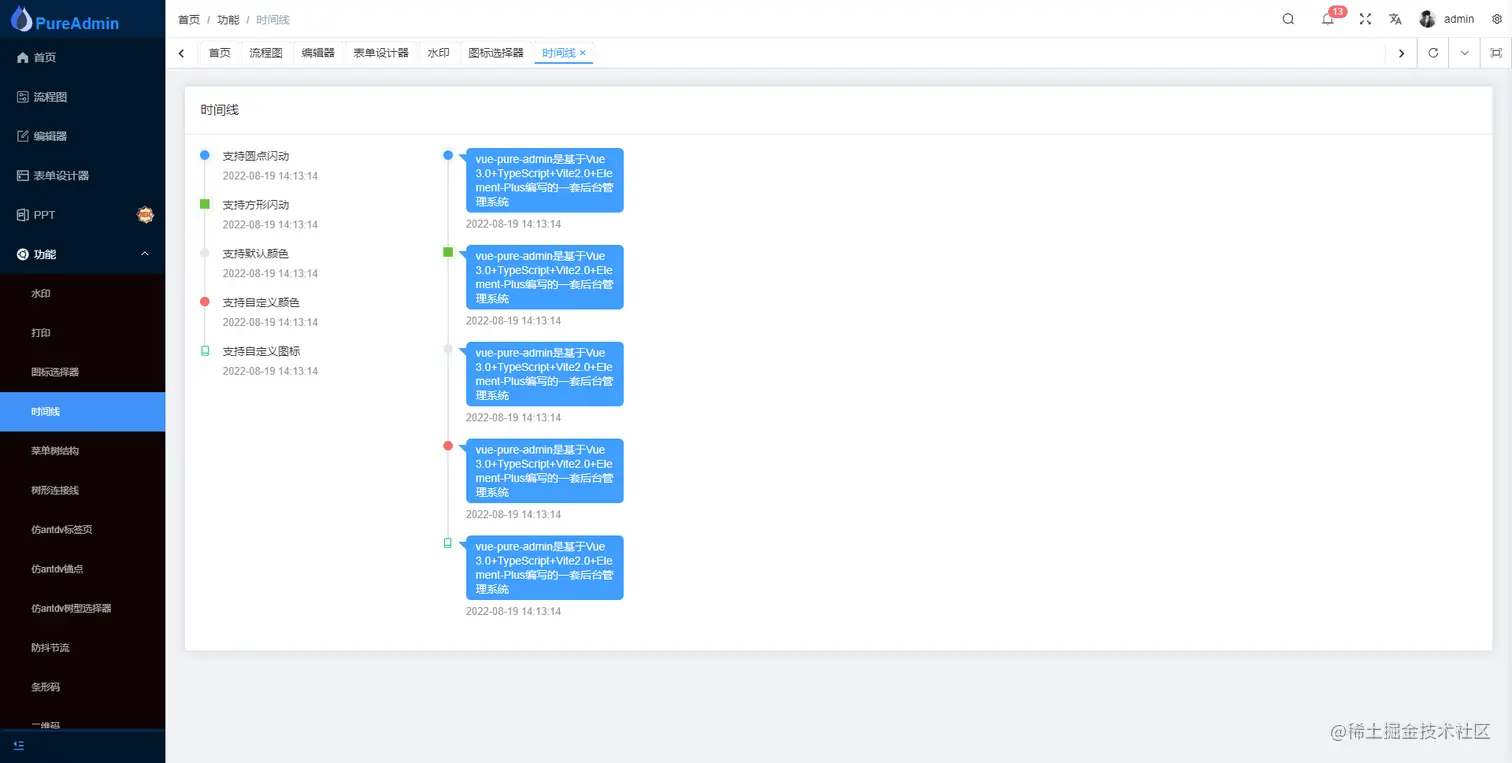
Task: Click the language translation icon
Action: (x=1395, y=19)
